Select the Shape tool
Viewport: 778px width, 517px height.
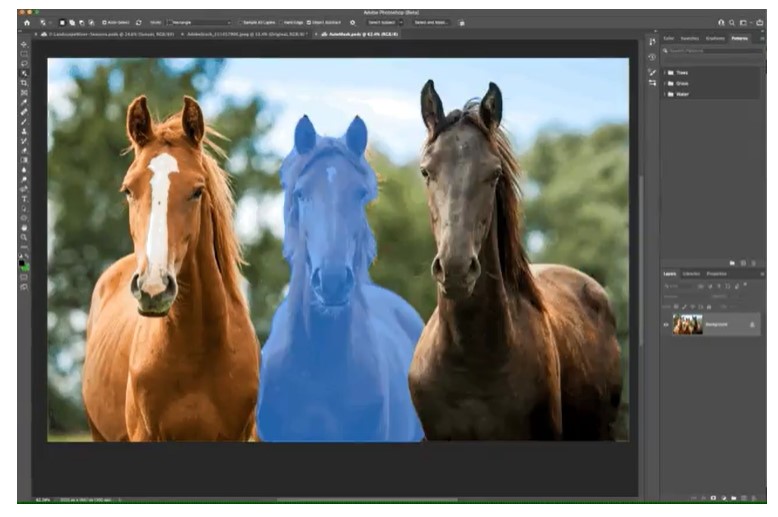[24, 218]
